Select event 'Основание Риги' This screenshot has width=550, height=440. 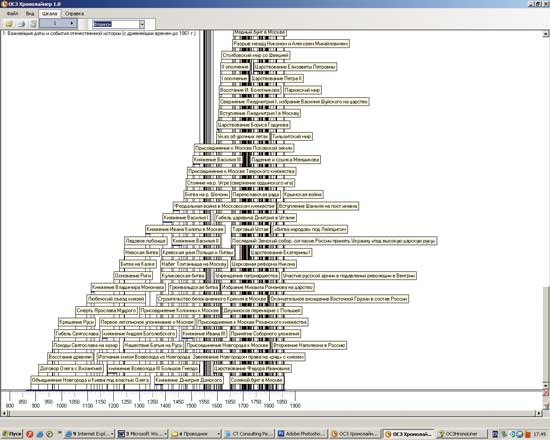click(133, 275)
